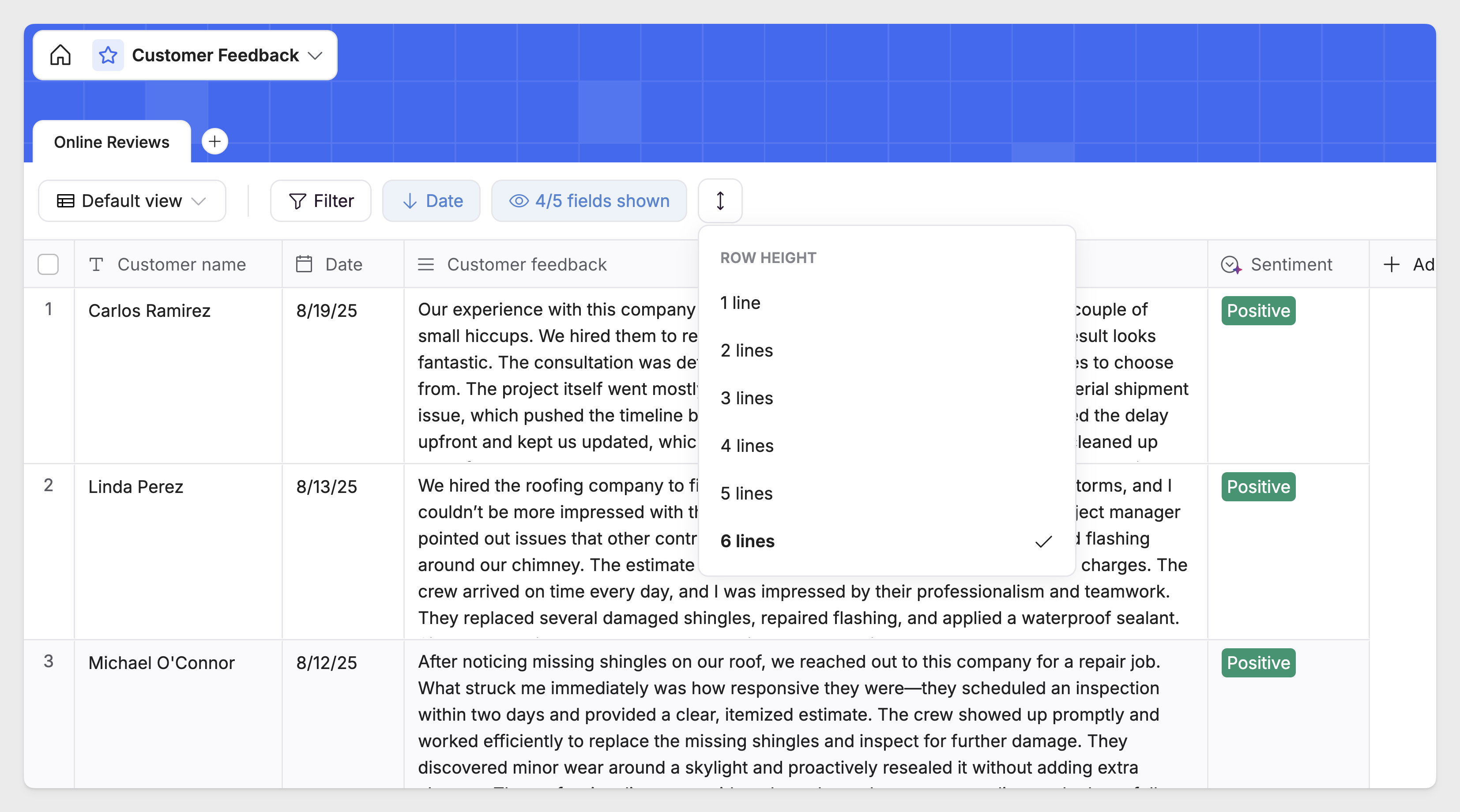Viewport: 1460px width, 812px height.
Task: Select 3 lines row height
Action: click(887, 398)
